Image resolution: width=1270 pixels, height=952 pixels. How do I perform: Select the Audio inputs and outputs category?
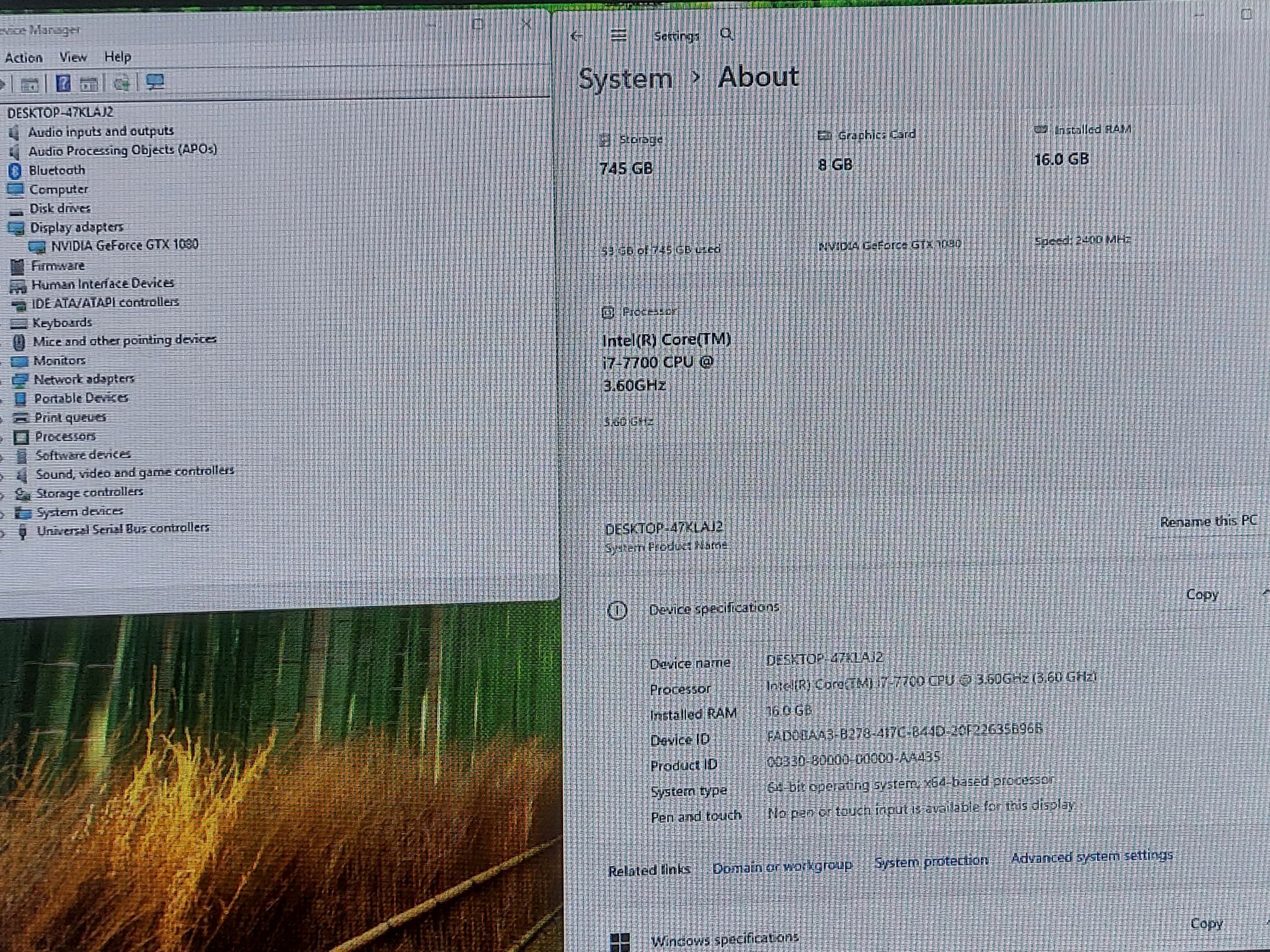[x=100, y=131]
